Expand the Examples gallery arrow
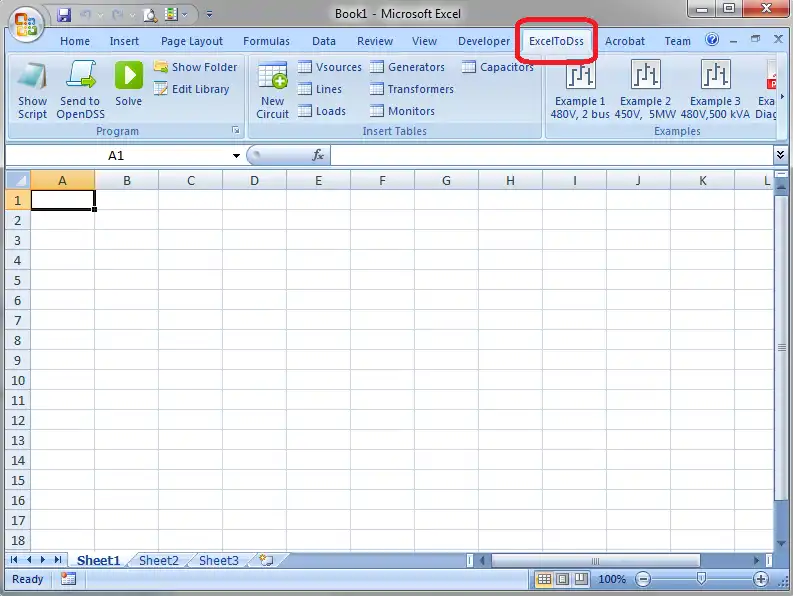793x596 pixels. 782,96
